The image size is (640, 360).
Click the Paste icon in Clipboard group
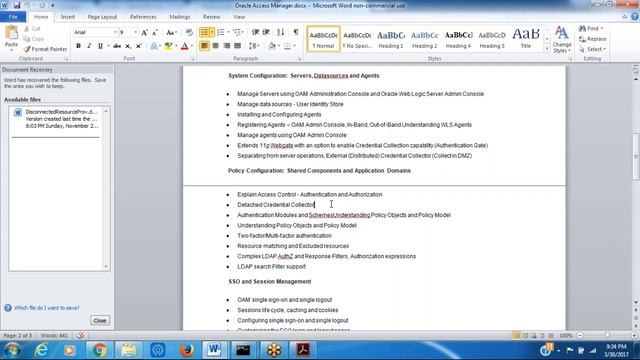click(11, 33)
